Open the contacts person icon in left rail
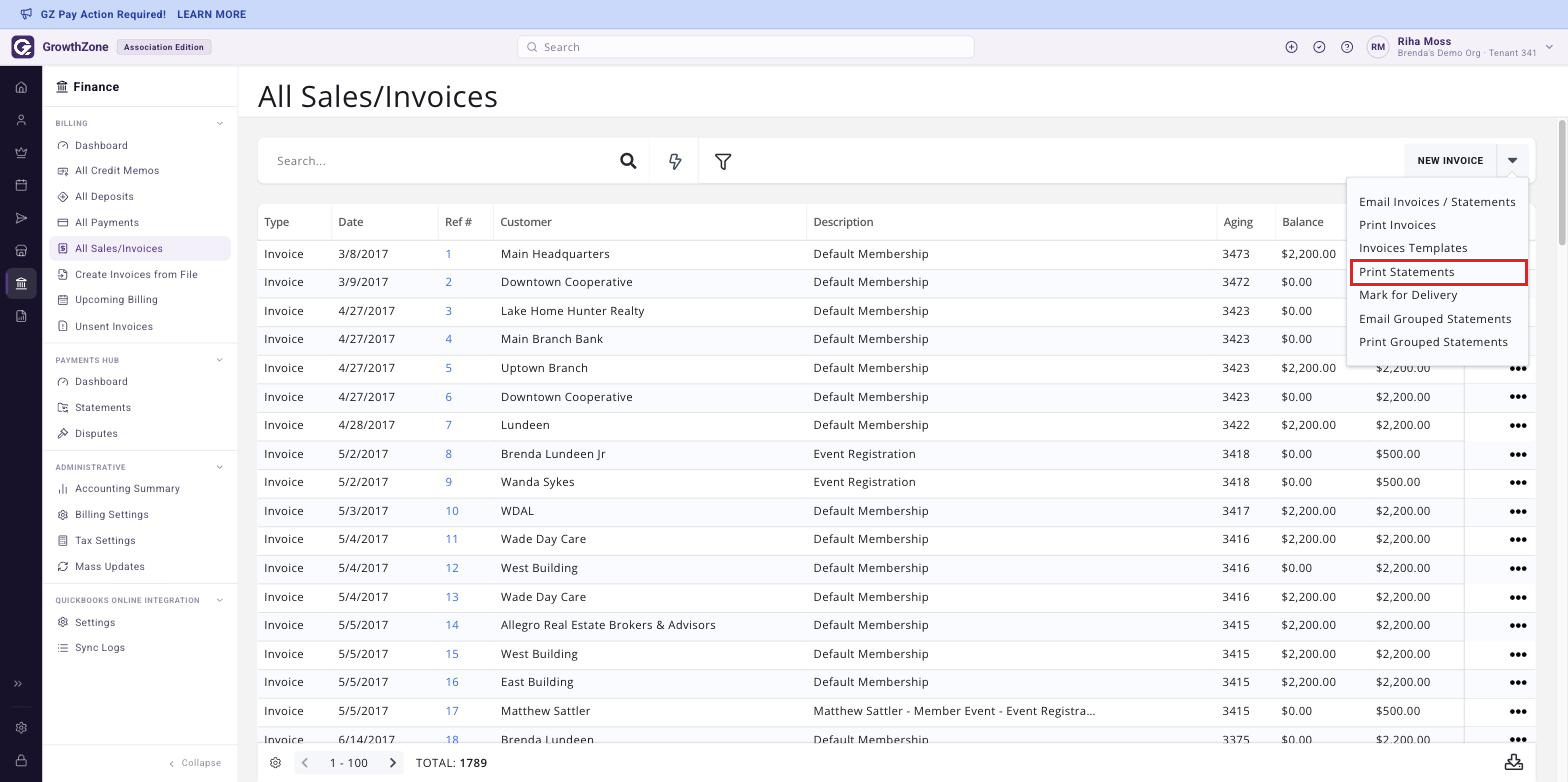 coord(21,120)
